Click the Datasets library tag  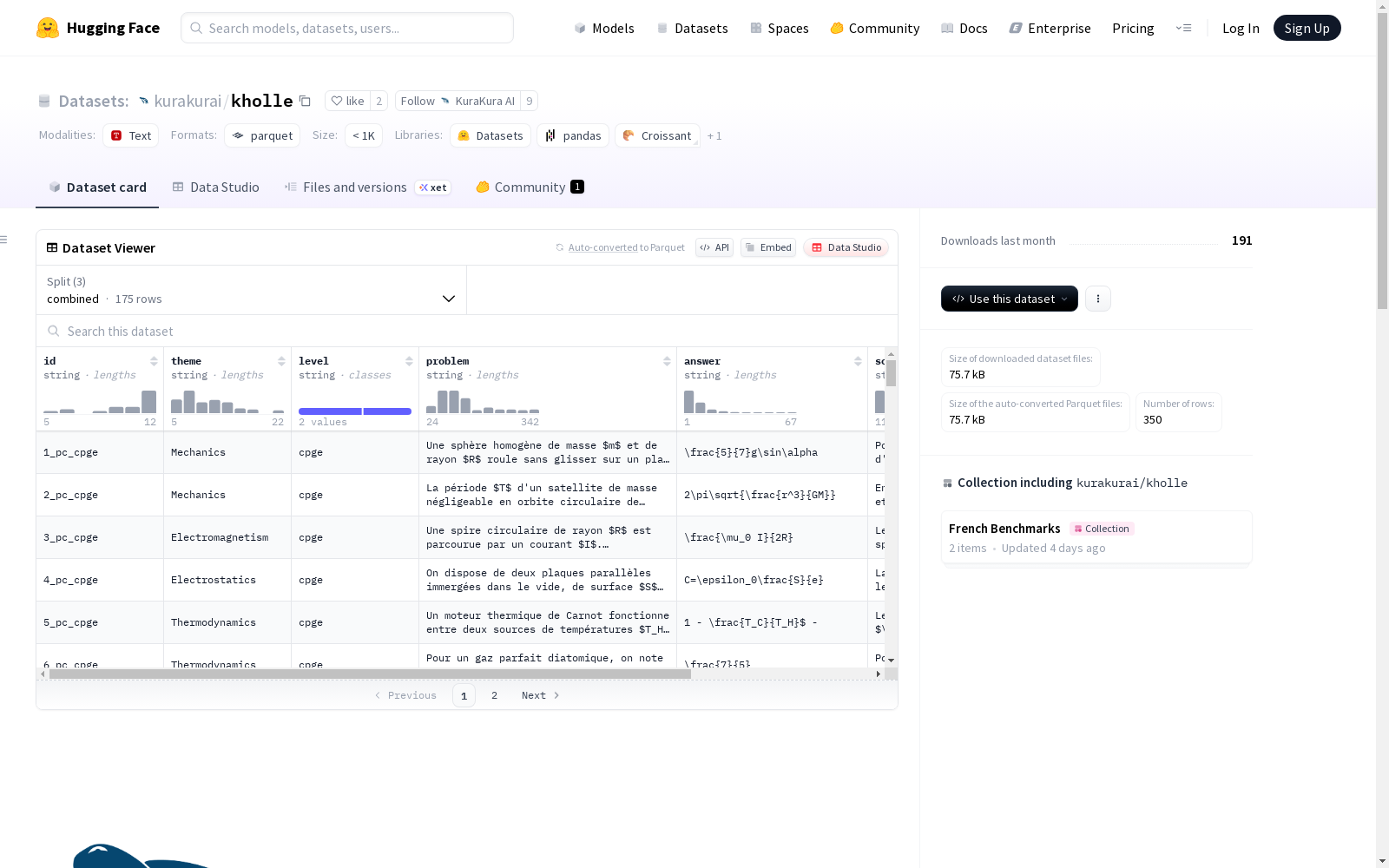coord(490,135)
